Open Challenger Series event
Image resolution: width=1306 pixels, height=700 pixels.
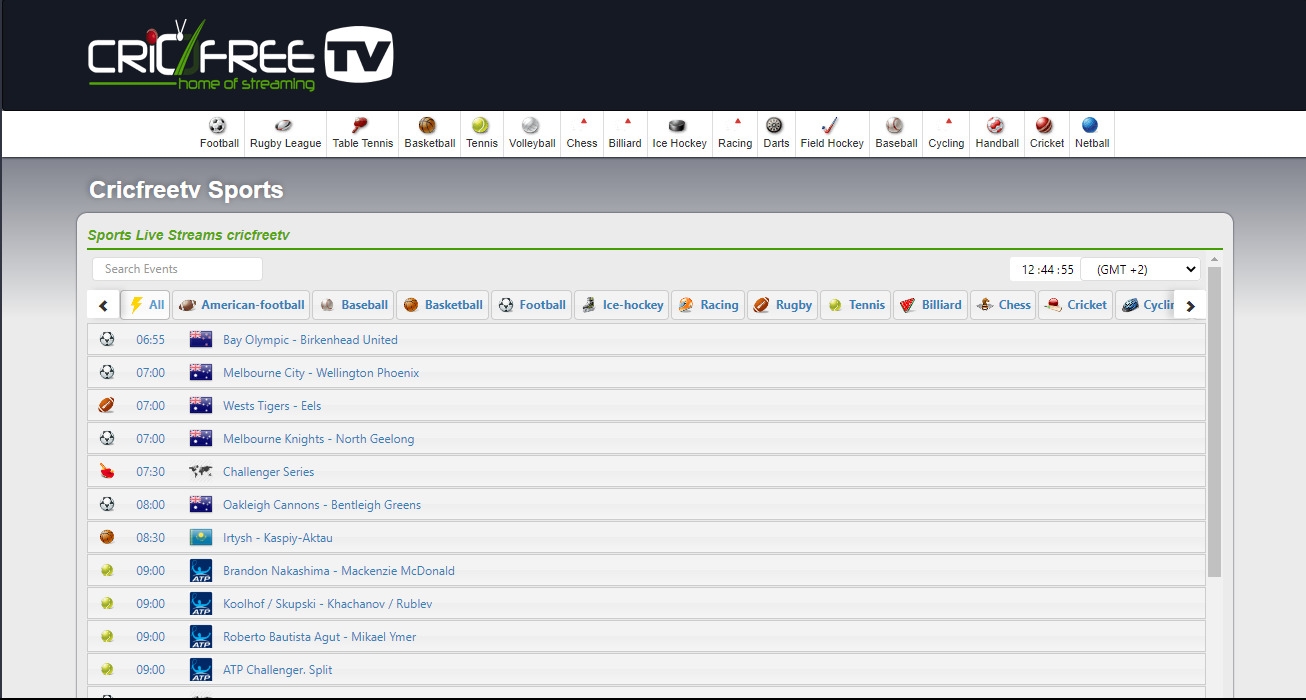click(268, 472)
